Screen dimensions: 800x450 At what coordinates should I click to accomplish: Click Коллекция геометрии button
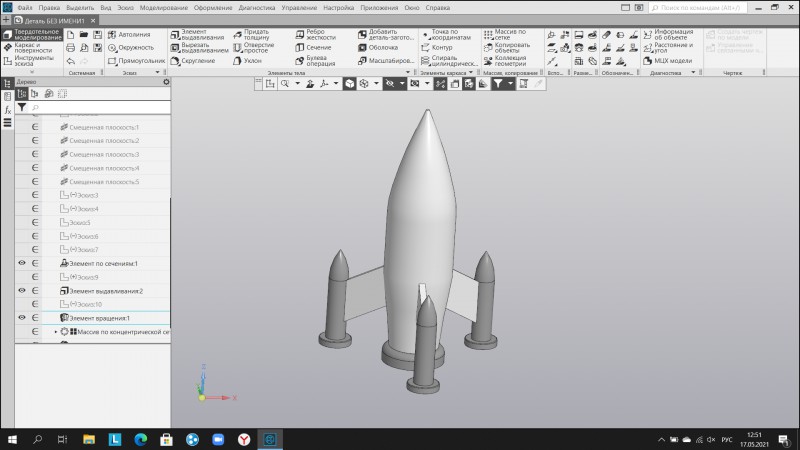505,61
